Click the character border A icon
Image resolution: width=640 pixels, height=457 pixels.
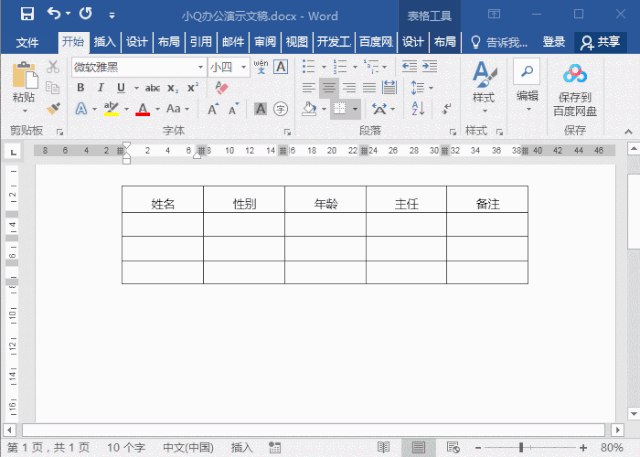pyautogui.click(x=281, y=67)
